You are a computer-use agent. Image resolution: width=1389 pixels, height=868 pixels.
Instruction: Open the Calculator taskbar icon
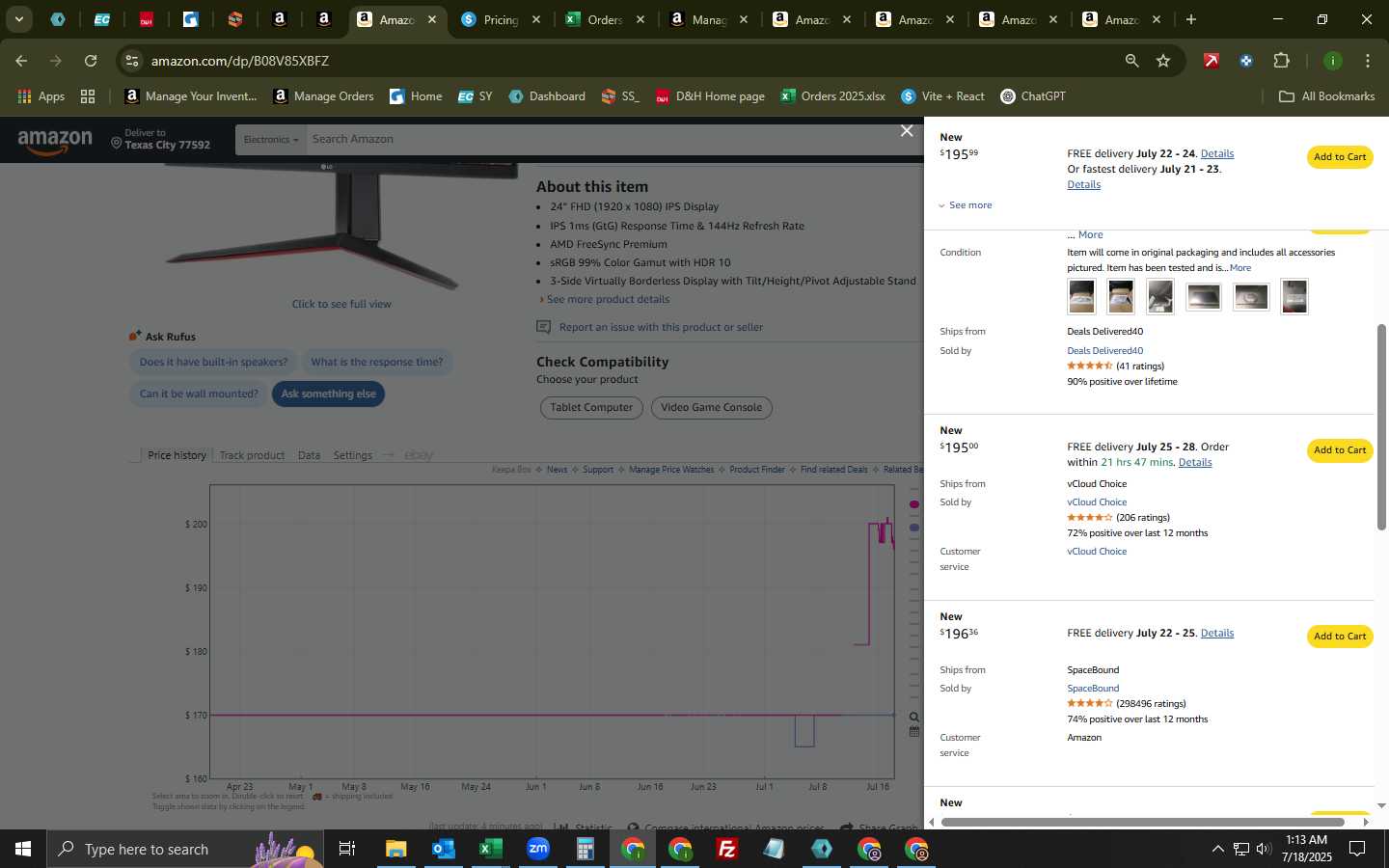coord(585,849)
